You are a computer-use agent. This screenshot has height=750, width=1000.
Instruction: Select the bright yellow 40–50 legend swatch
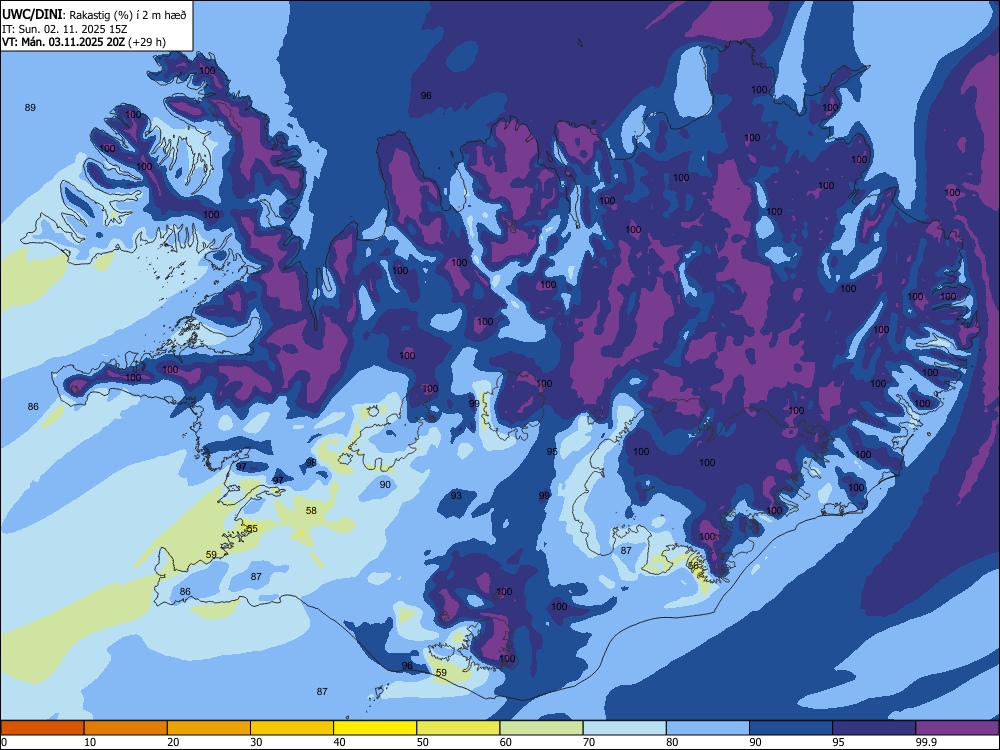click(x=375, y=728)
